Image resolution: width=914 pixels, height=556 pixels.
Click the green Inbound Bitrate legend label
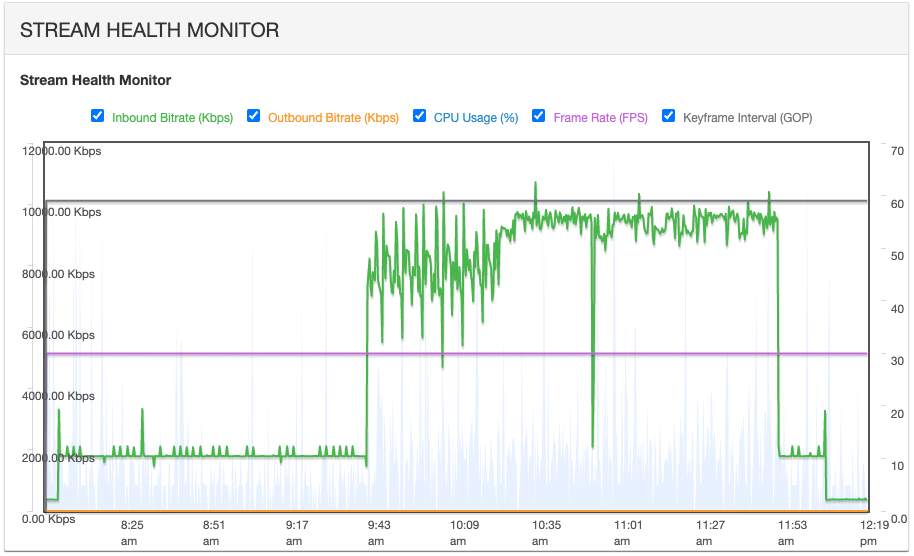tap(172, 118)
